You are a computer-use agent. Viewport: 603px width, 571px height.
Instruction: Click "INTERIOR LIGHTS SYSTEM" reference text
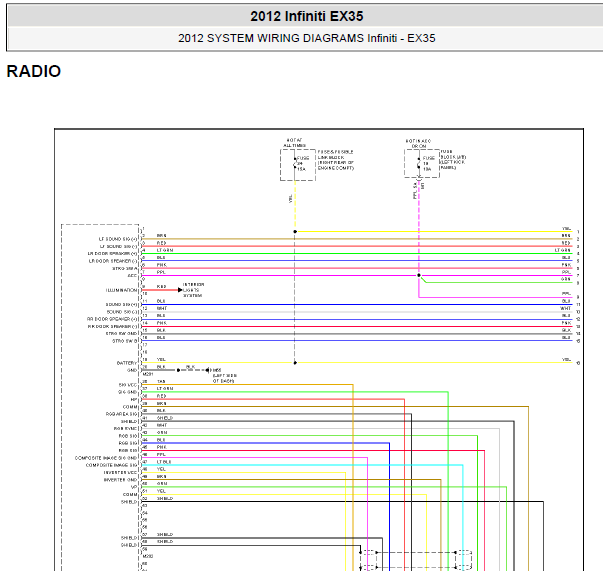pyautogui.click(x=193, y=290)
